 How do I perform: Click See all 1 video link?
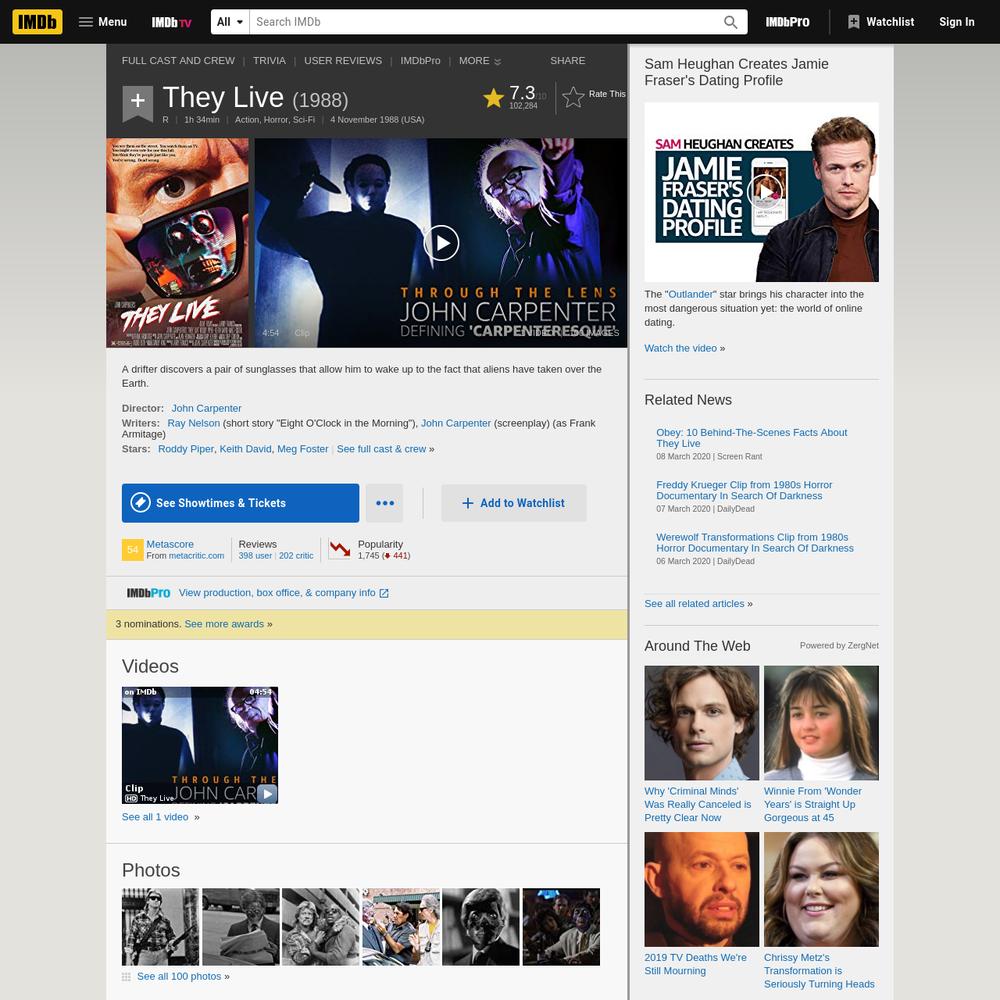tap(155, 817)
